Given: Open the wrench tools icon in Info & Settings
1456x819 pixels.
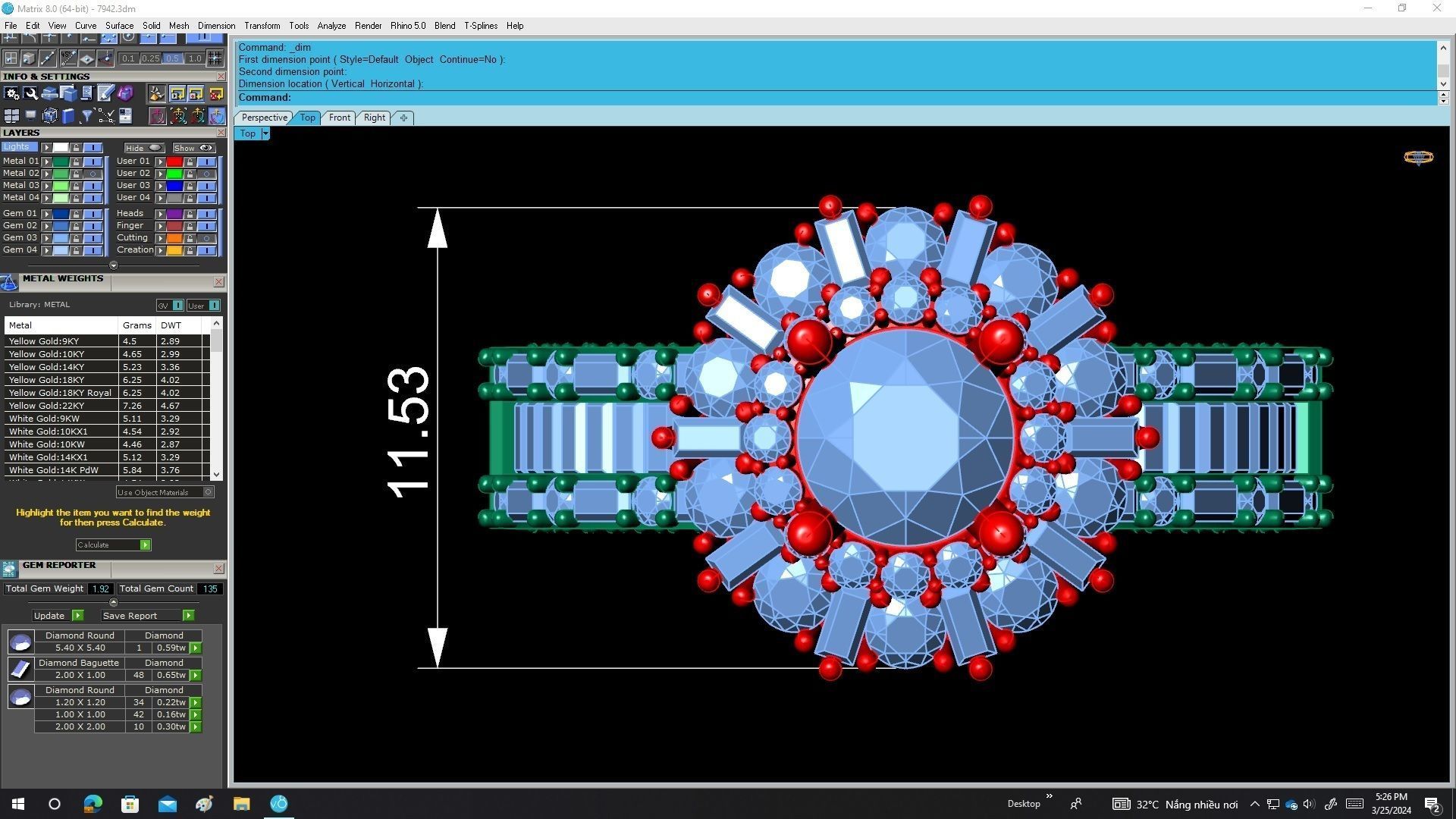Looking at the screenshot, I should point(30,94).
